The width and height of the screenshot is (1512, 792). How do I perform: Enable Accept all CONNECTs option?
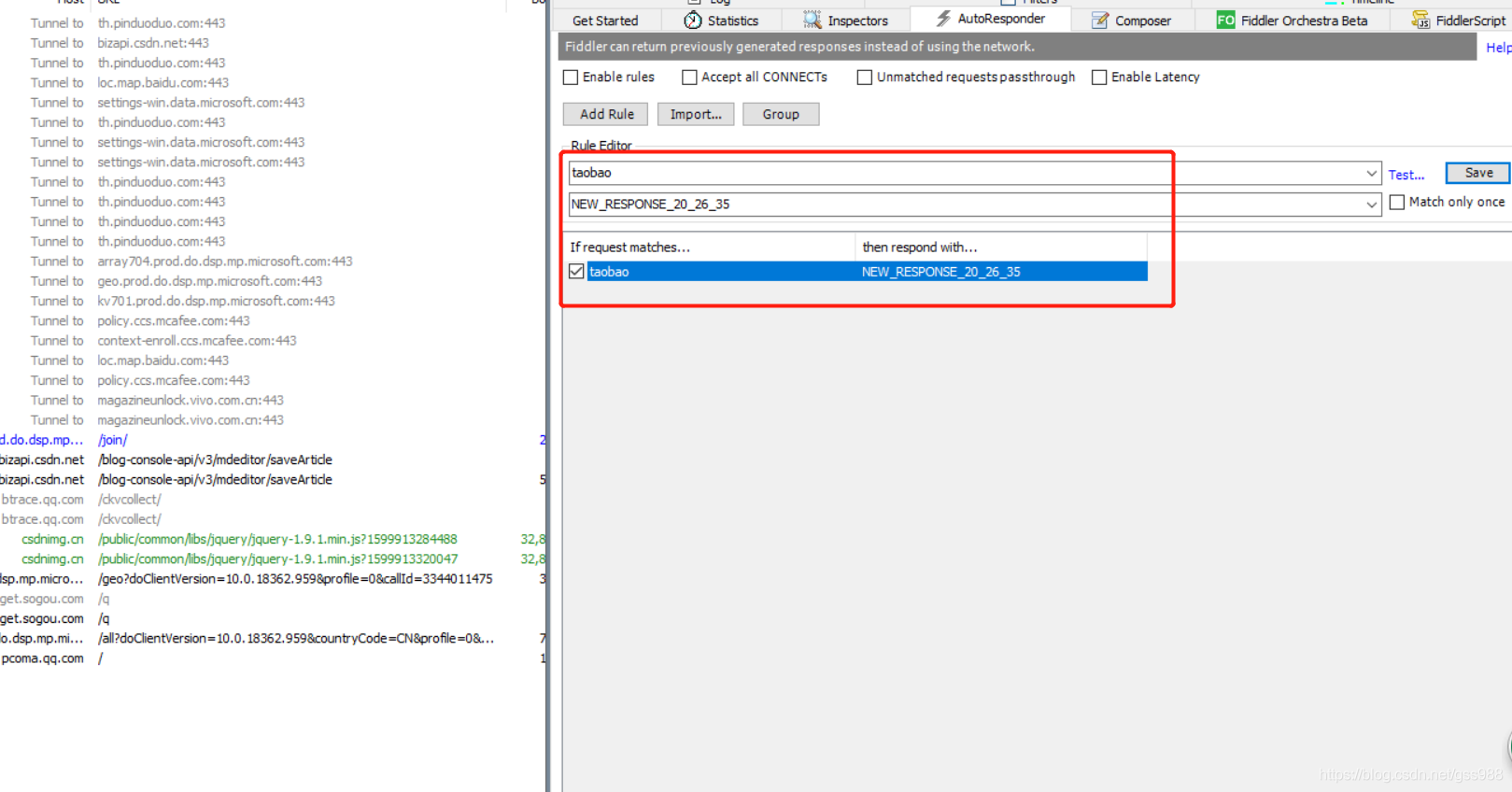tap(689, 78)
